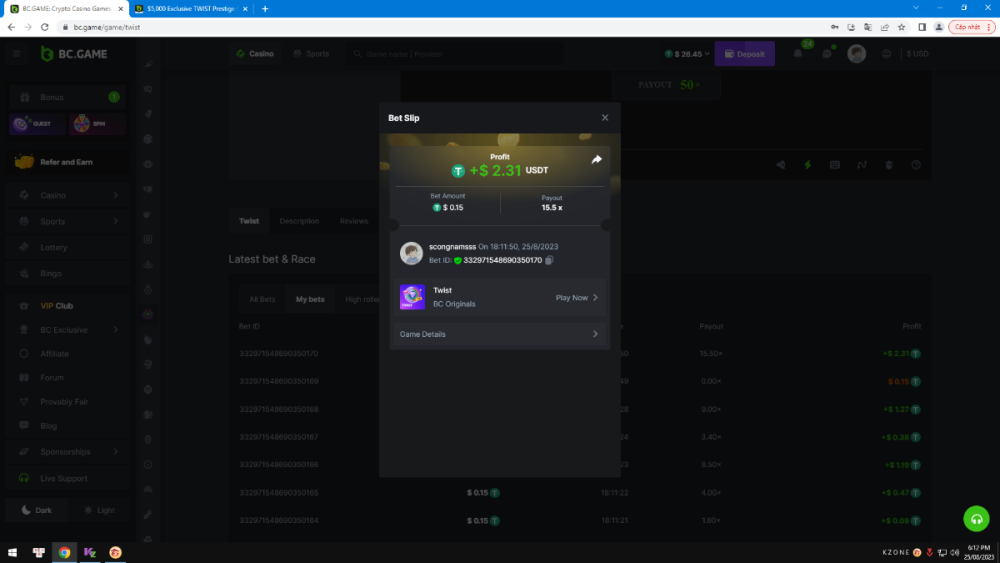Viewport: 1000px width, 563px height.
Task: Click the user profile avatar in the header
Action: coord(857,54)
